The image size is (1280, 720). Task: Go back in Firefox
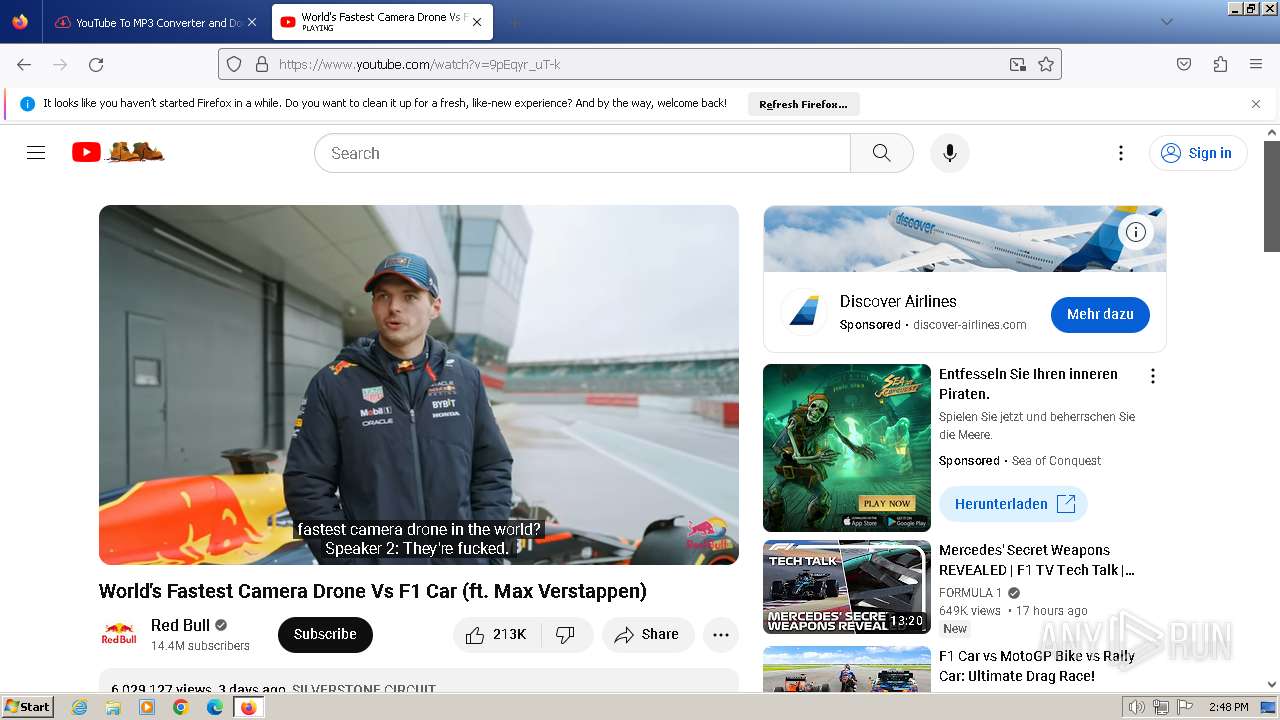pyautogui.click(x=24, y=64)
